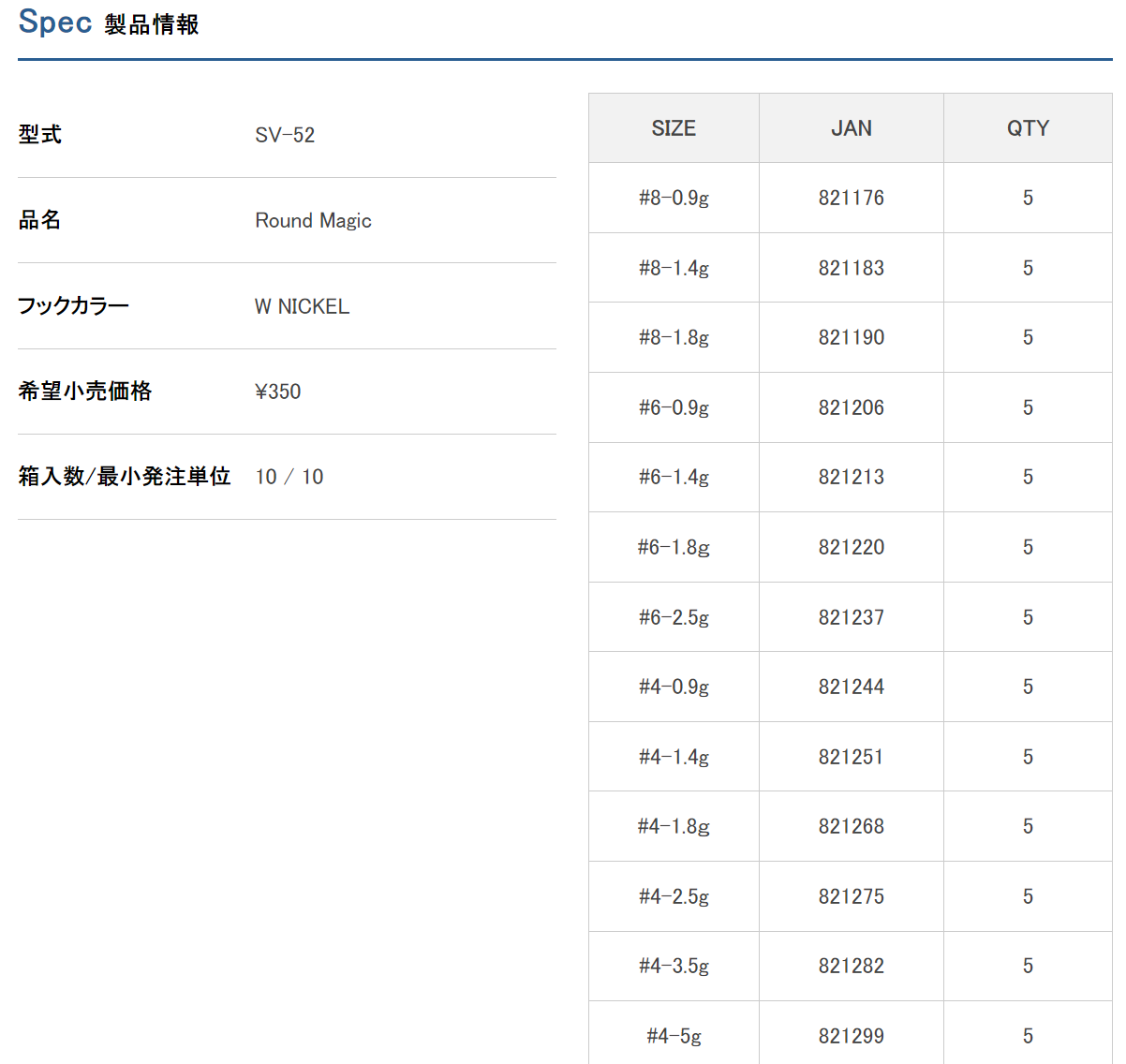1126x1064 pixels.
Task: Click JAN code 821282
Action: click(x=851, y=966)
